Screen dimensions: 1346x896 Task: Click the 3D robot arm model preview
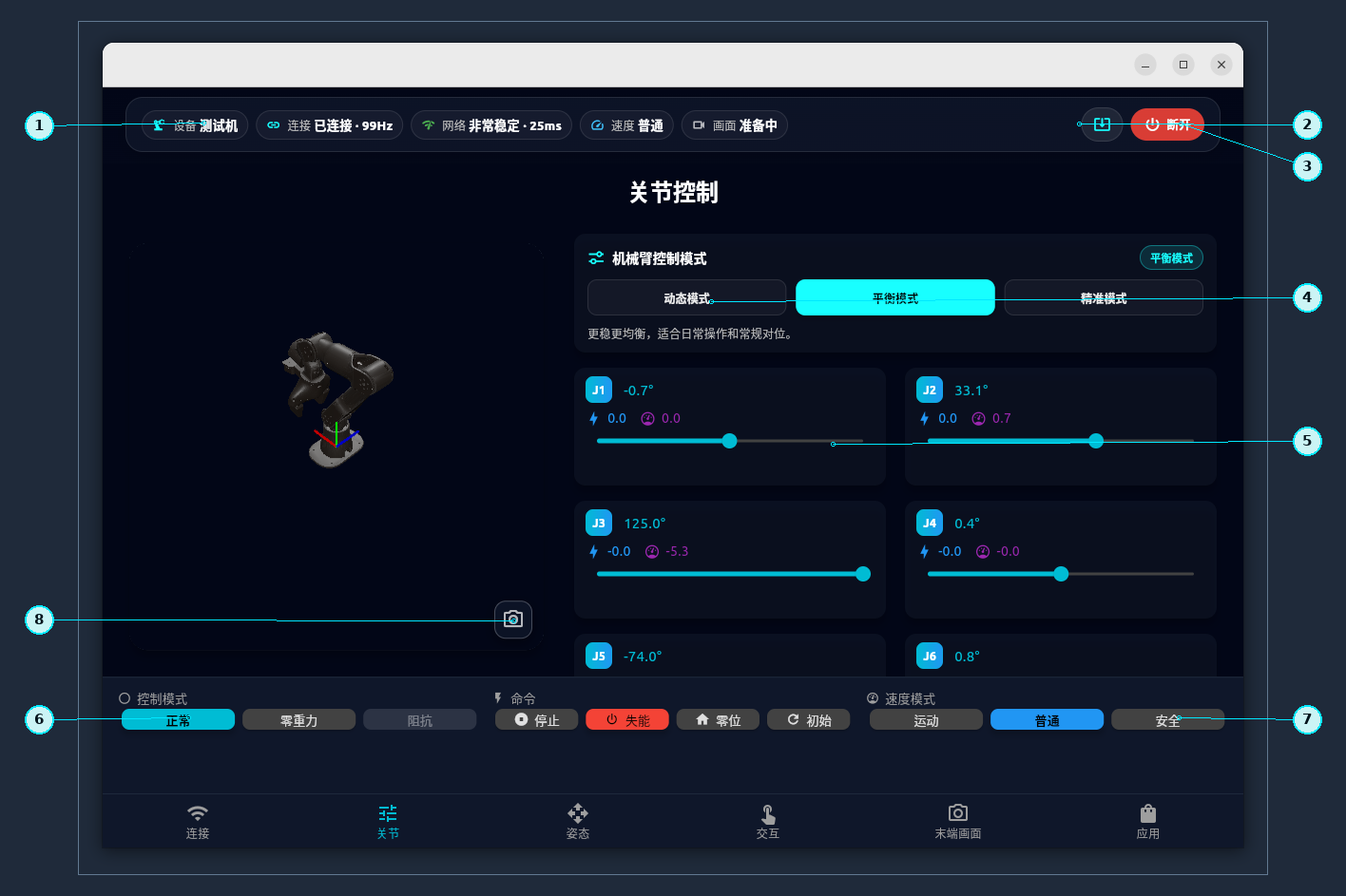pos(338,398)
